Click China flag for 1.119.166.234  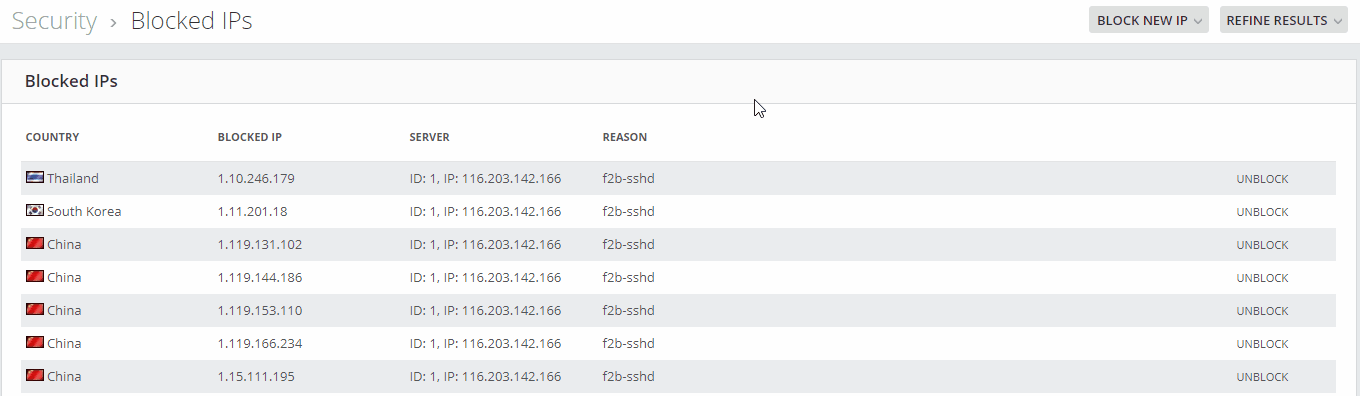(x=35, y=343)
